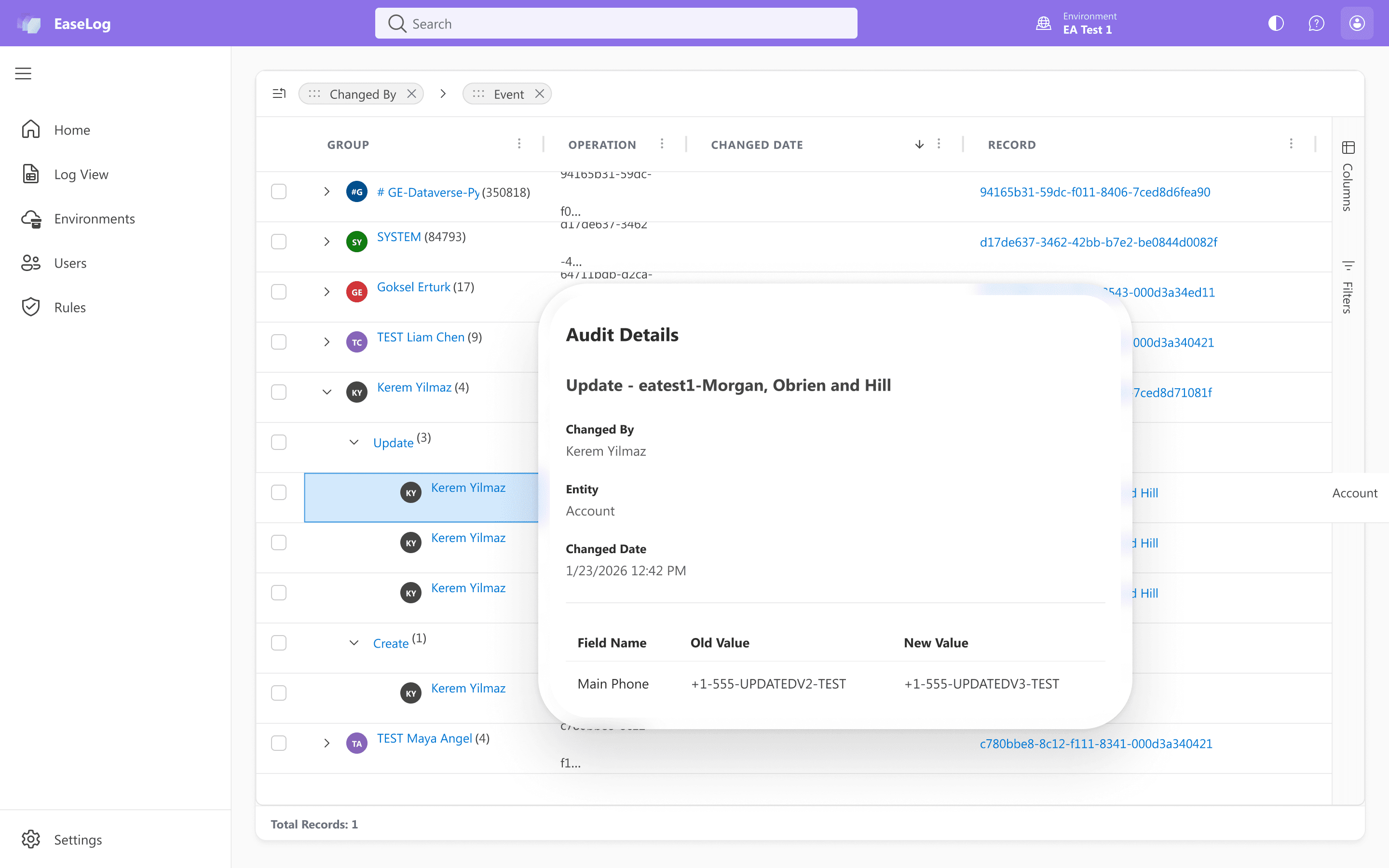Remove the Changed By grouping chip
The image size is (1389, 868).
pyautogui.click(x=411, y=94)
